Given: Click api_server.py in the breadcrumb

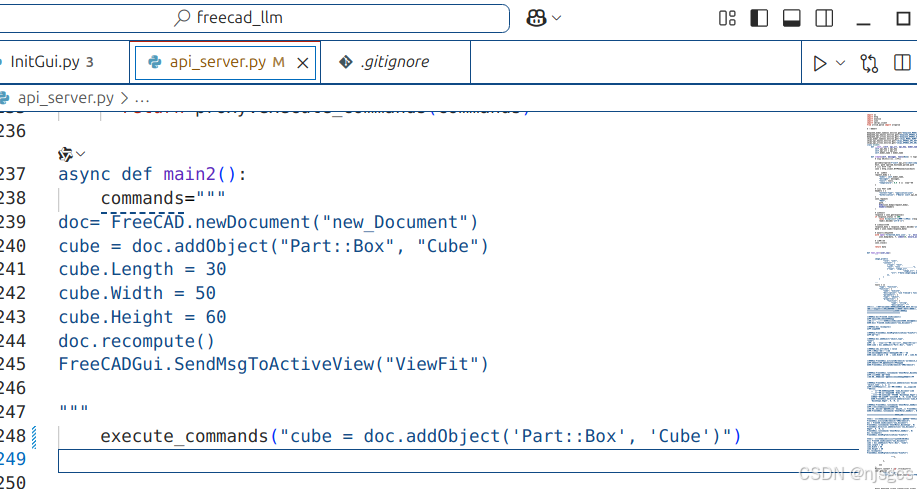Looking at the screenshot, I should 66,98.
